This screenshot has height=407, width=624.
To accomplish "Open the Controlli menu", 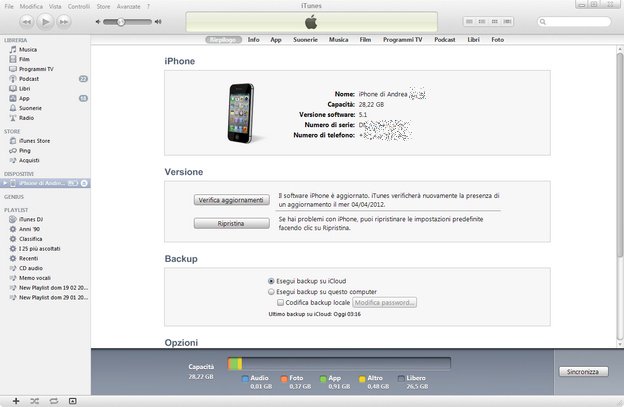I will [x=79, y=6].
